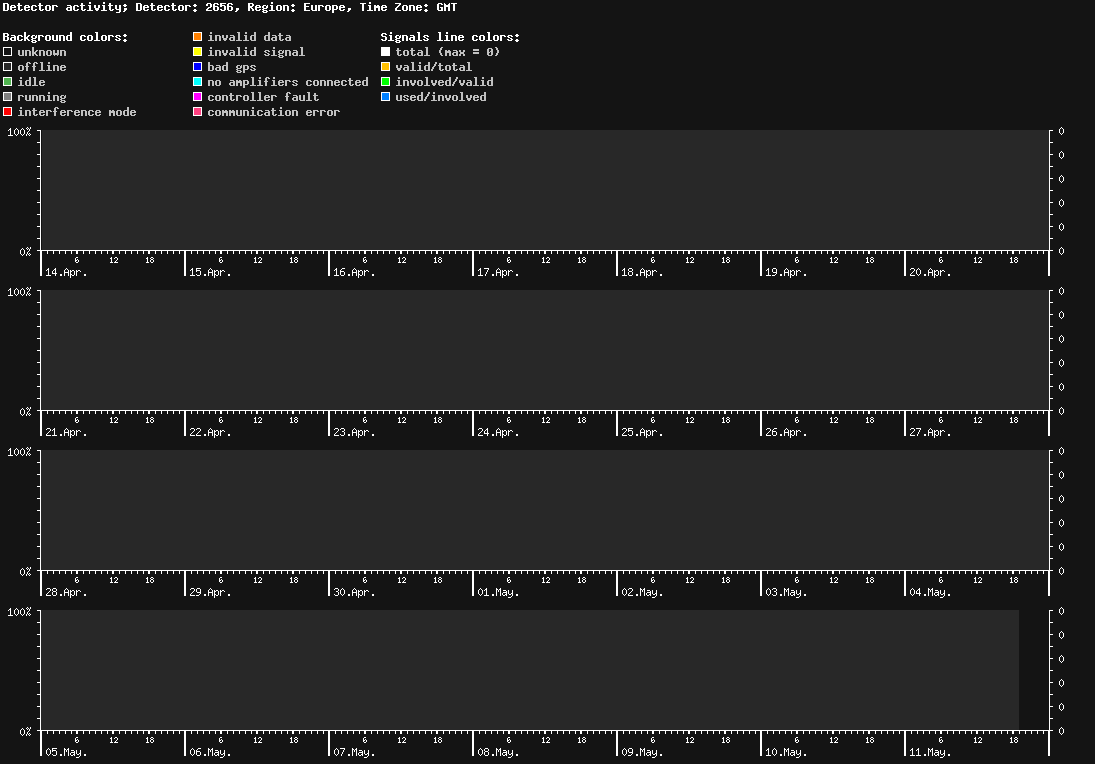Click the 'invalid data' legend label
The image size is (1095, 764).
click(x=249, y=37)
